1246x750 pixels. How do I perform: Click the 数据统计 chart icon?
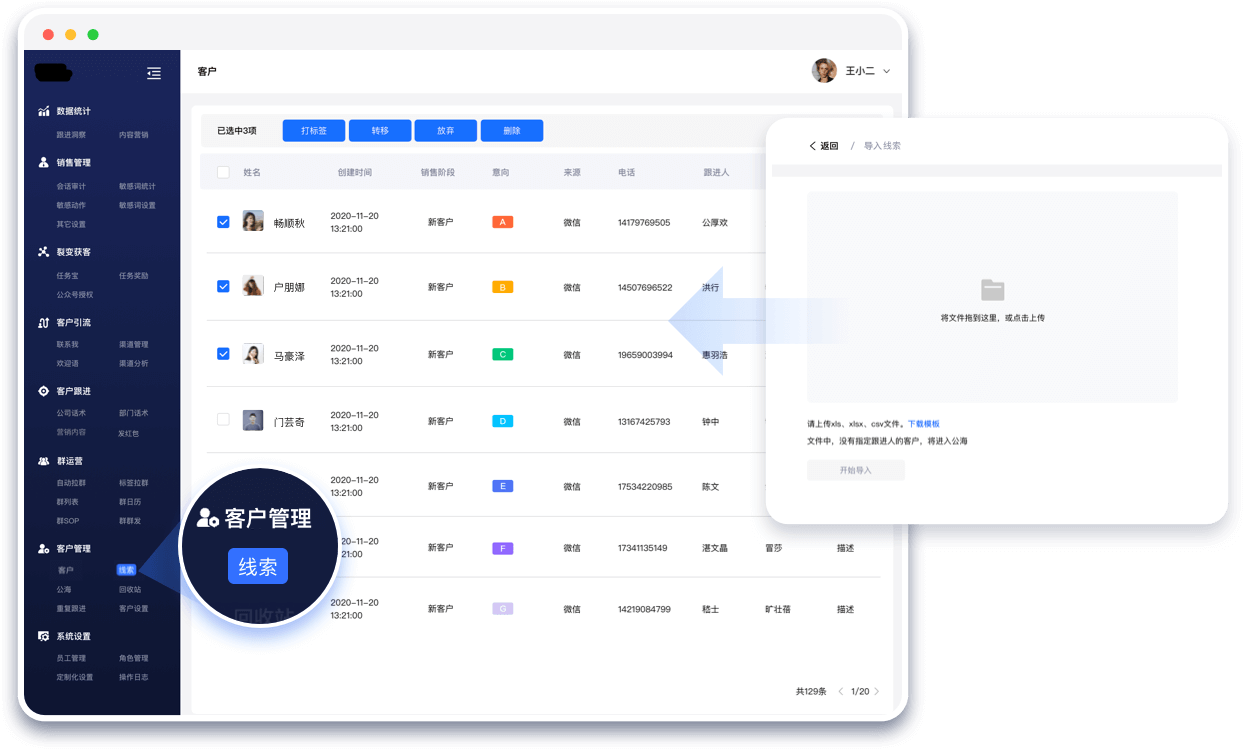click(43, 111)
